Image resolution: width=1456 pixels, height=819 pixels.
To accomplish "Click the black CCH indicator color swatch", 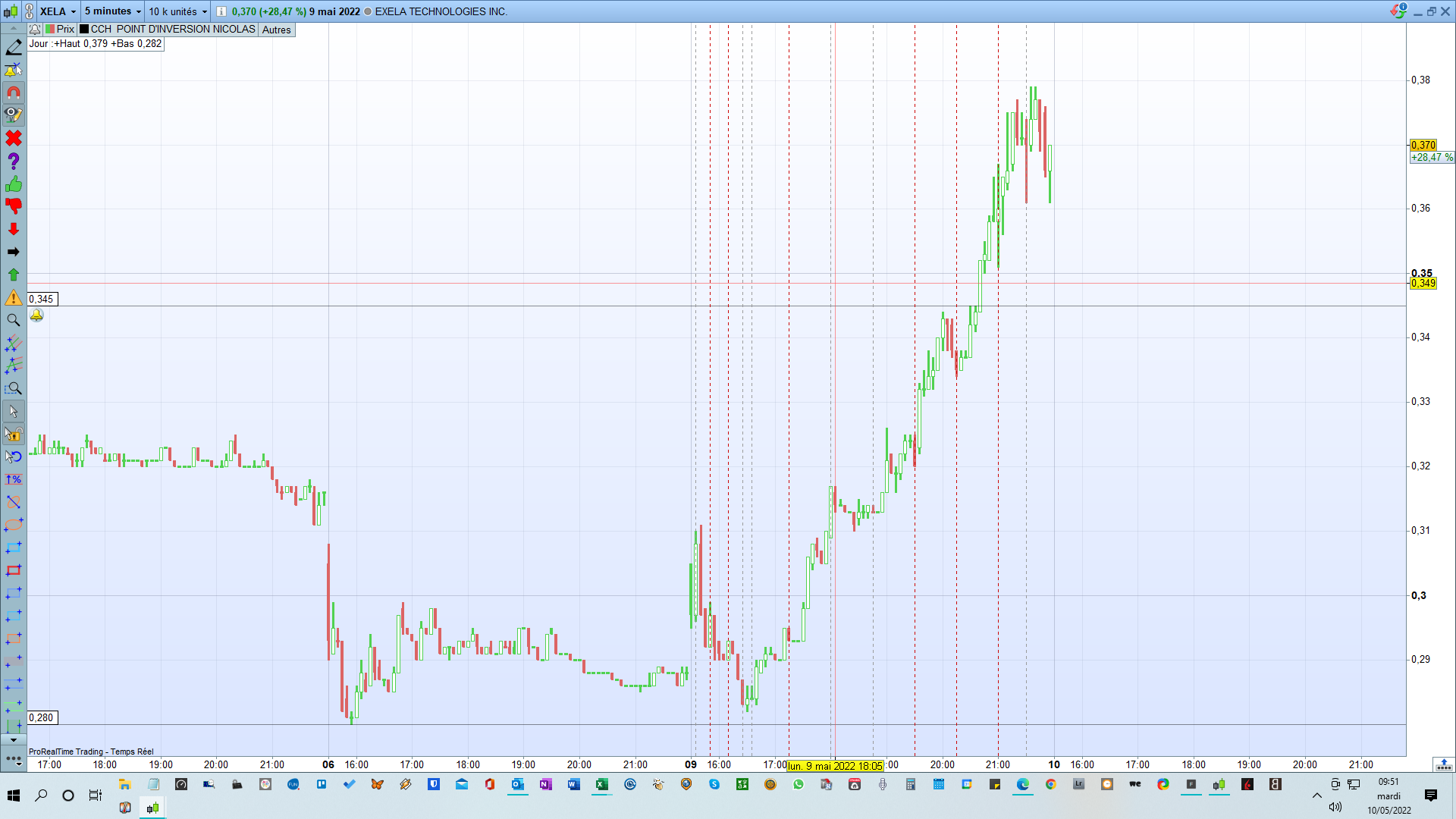I will [84, 30].
